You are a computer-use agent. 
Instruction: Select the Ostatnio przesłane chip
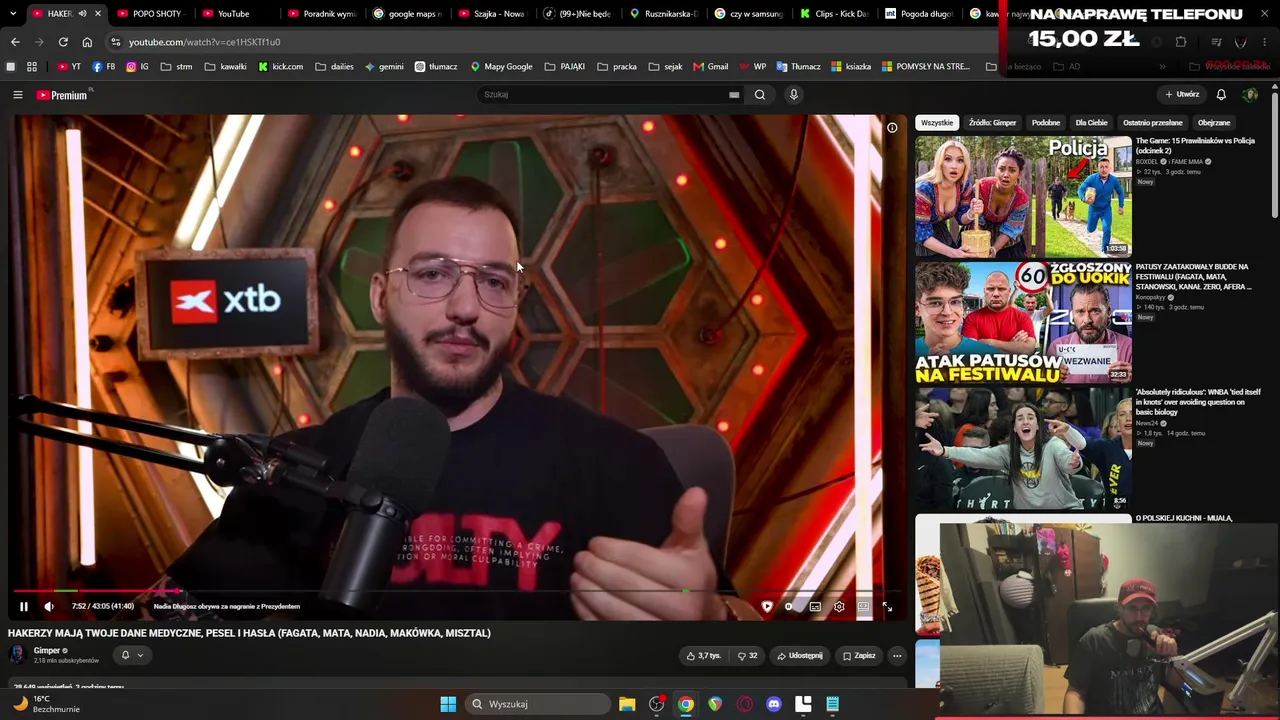(x=1153, y=123)
